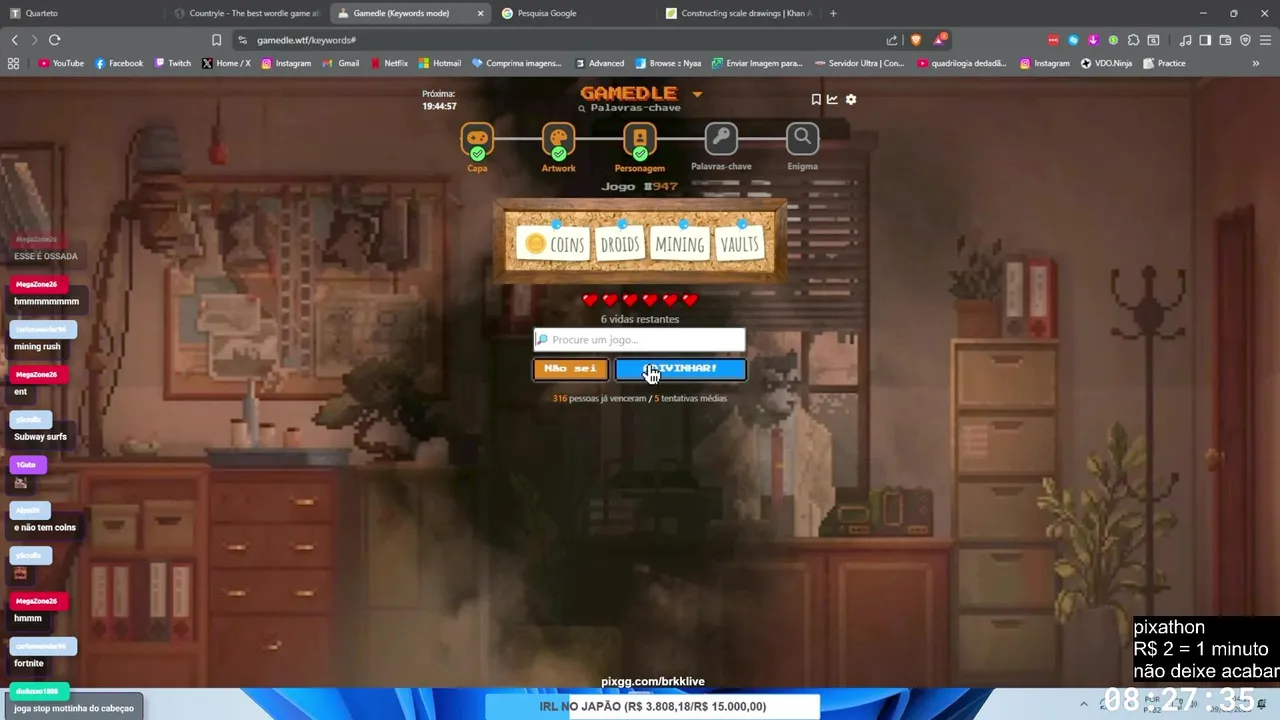1280x720 pixels.
Task: Open the Home / X bookmark
Action: coord(226,63)
